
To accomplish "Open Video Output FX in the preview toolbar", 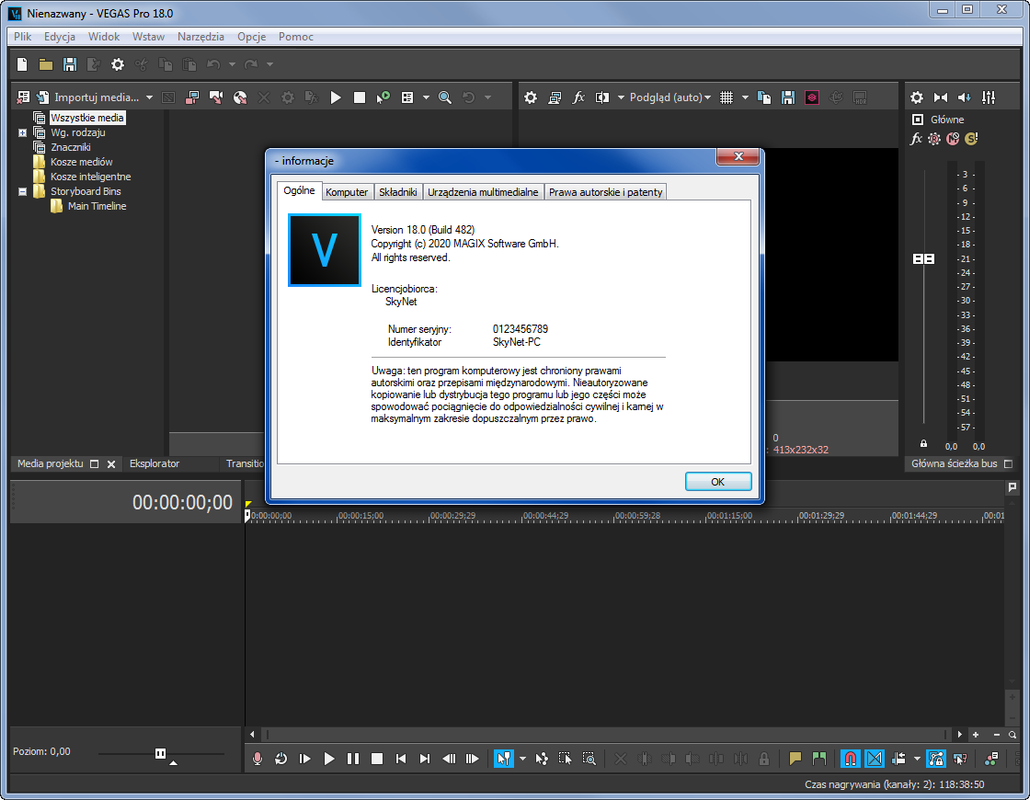I will coord(578,97).
